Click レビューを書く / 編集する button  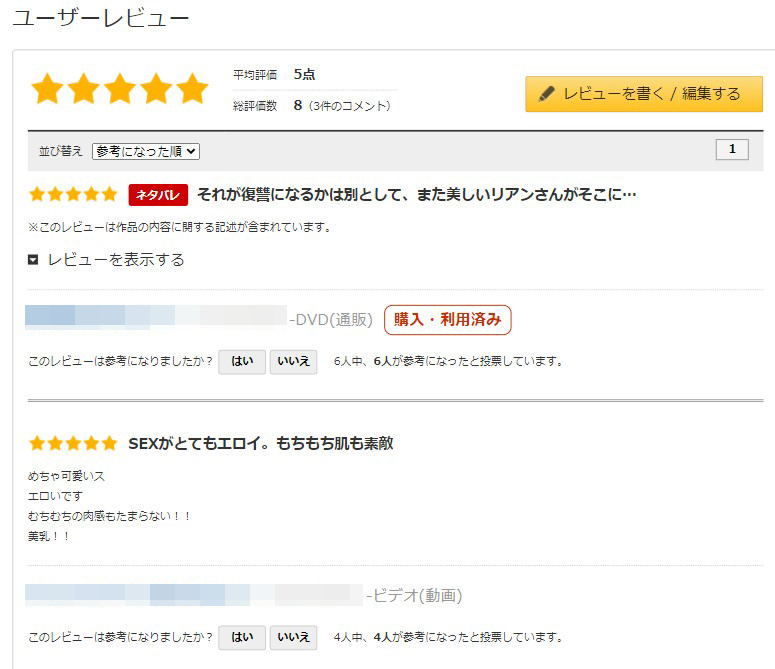(x=644, y=94)
